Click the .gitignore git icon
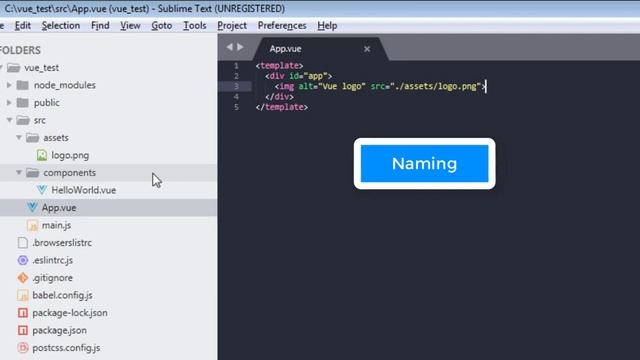The image size is (640, 360). pyautogui.click(x=23, y=278)
